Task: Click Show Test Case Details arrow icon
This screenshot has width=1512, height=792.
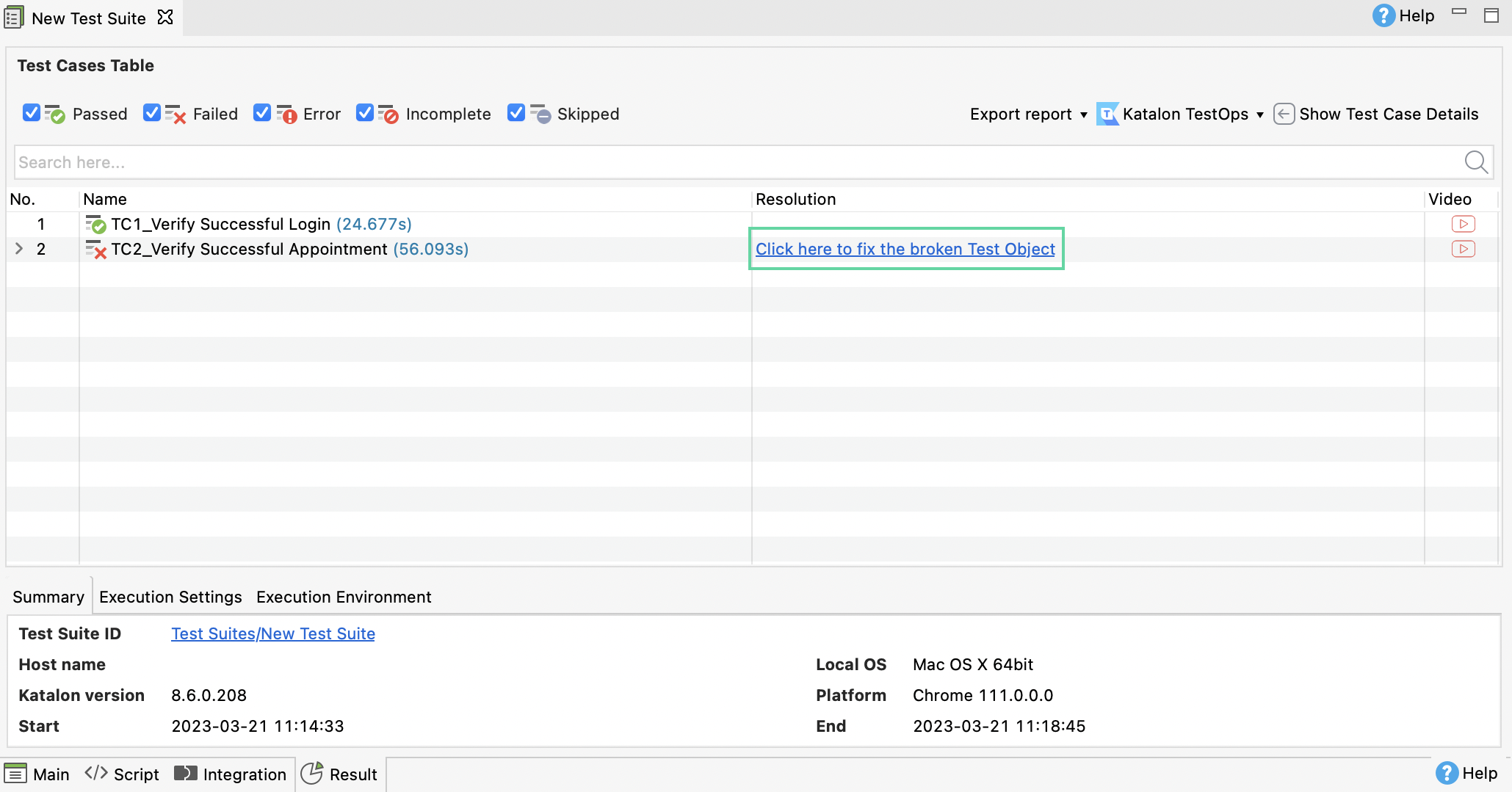Action: coord(1283,114)
